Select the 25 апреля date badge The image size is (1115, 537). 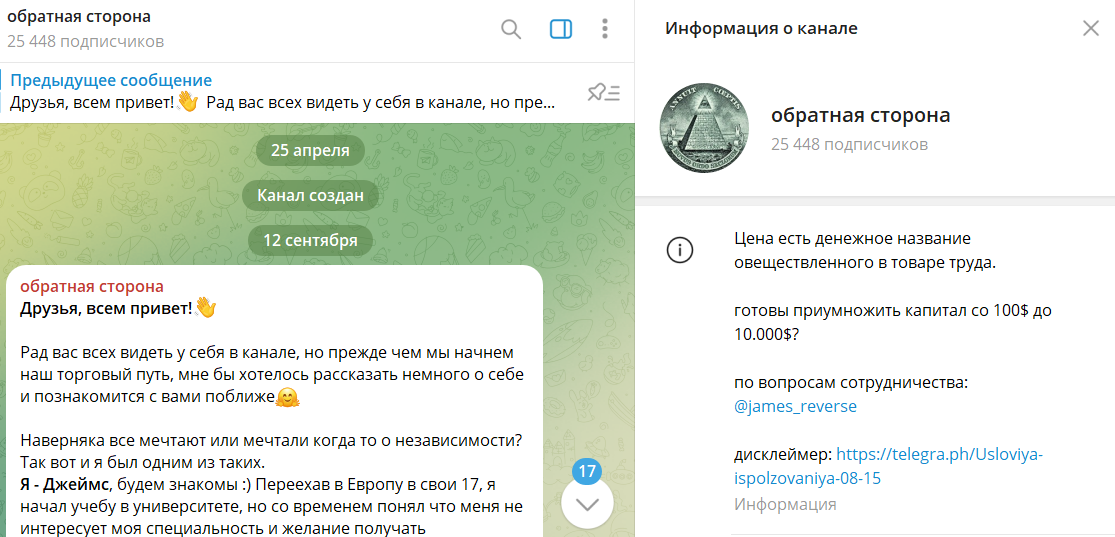(x=310, y=151)
